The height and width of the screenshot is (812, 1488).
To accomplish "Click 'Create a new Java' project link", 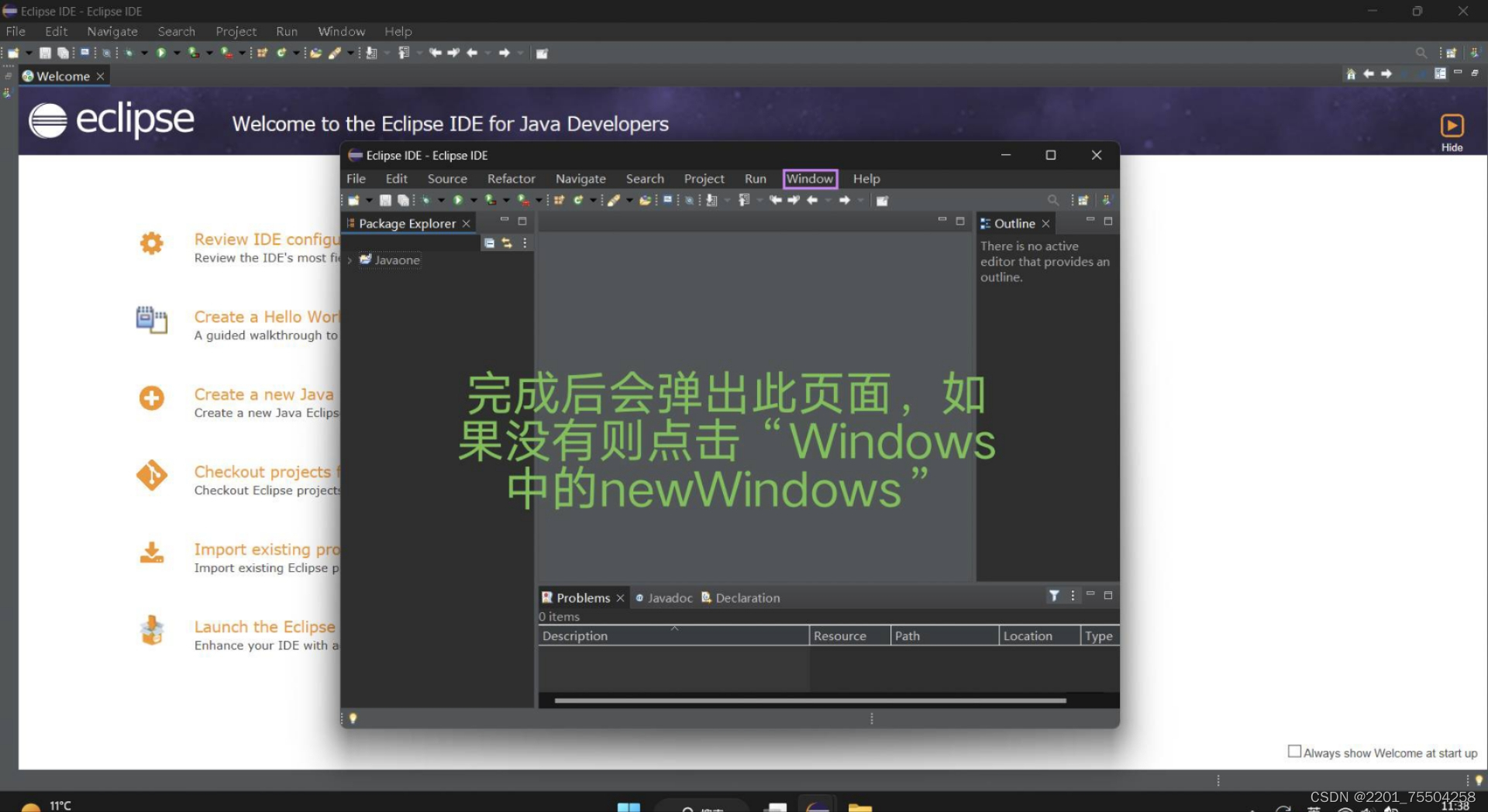I will 264,394.
